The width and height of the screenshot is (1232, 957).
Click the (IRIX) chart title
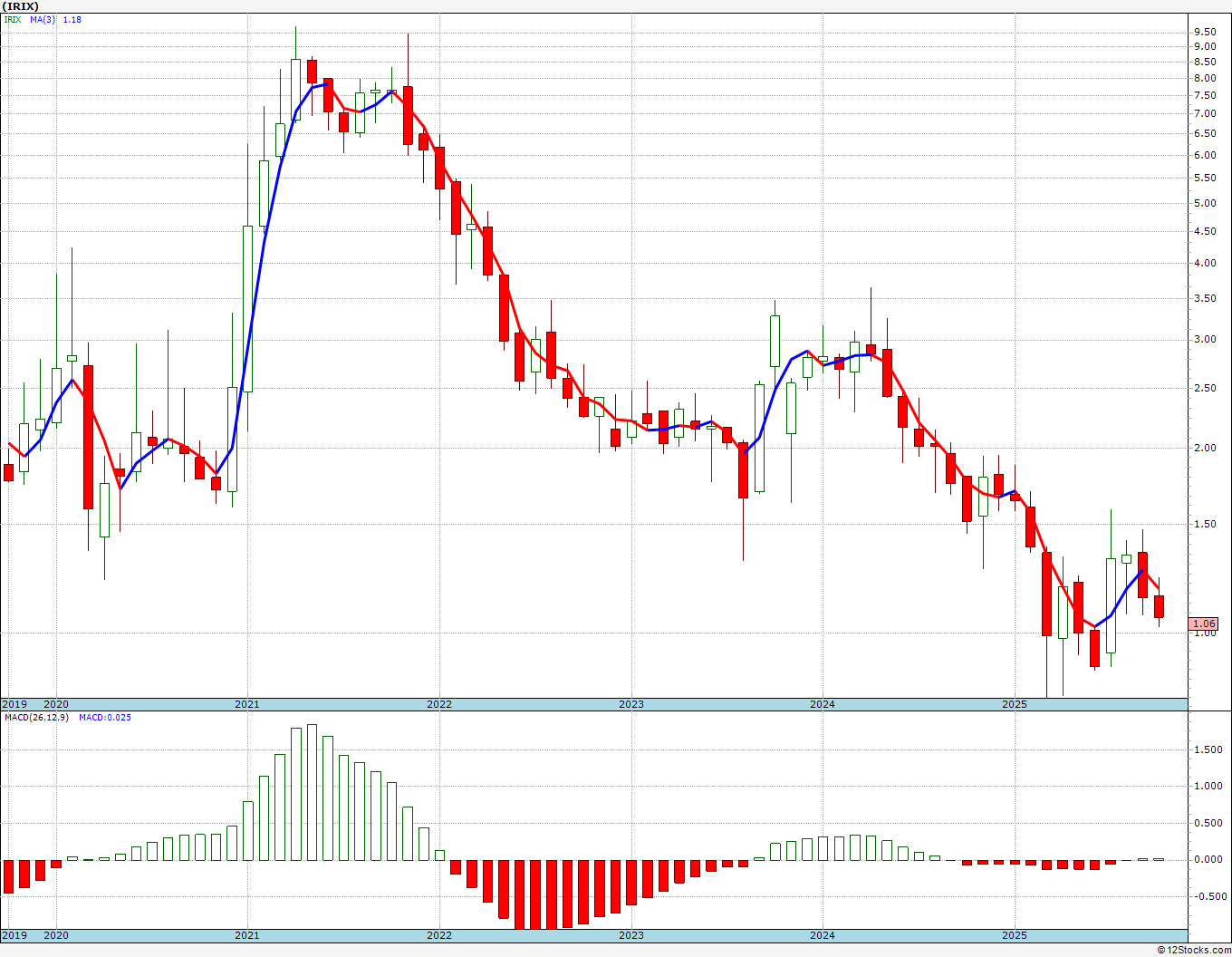click(x=21, y=5)
